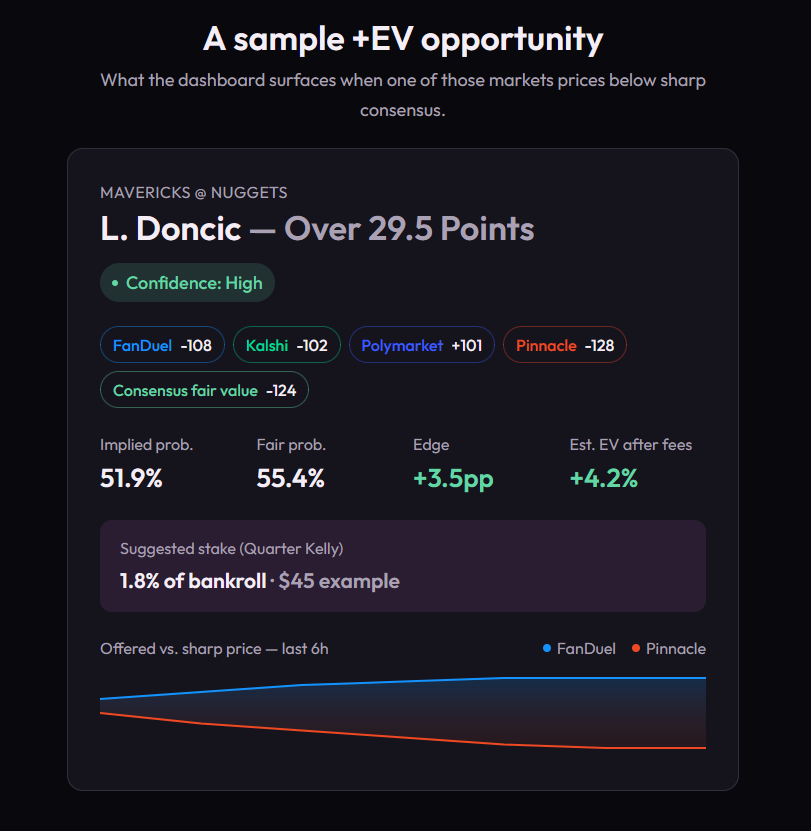Click the blue FanDuel price line
The height and width of the screenshot is (831, 811).
point(403,682)
